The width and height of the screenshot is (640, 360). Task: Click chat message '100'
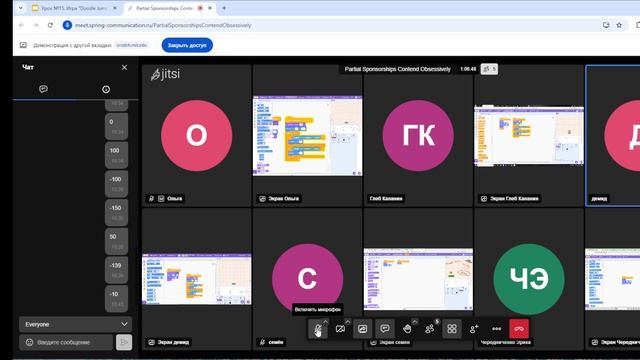click(x=116, y=155)
